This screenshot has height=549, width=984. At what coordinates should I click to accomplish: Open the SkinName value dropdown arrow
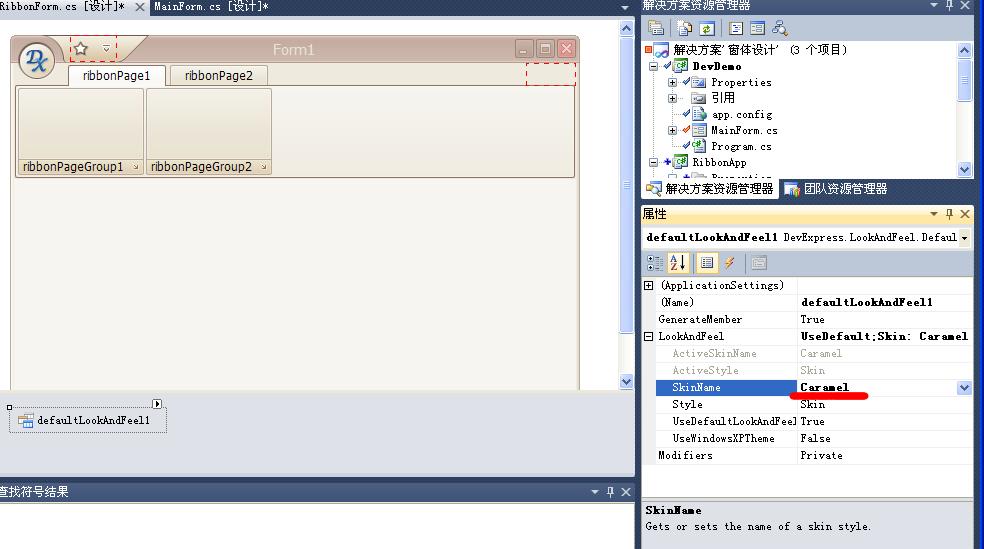pyautogui.click(x=965, y=388)
